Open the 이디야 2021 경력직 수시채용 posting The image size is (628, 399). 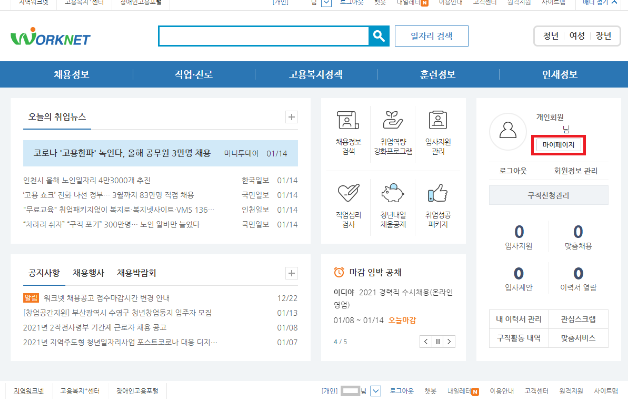(393, 298)
